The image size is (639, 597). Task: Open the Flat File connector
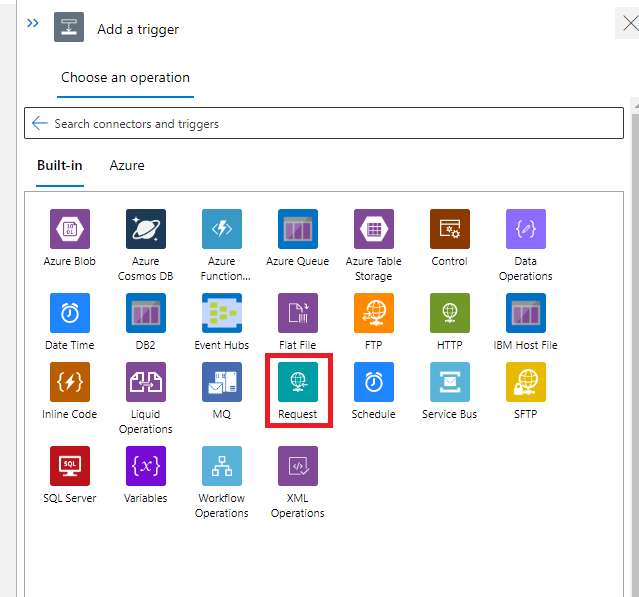pyautogui.click(x=298, y=313)
